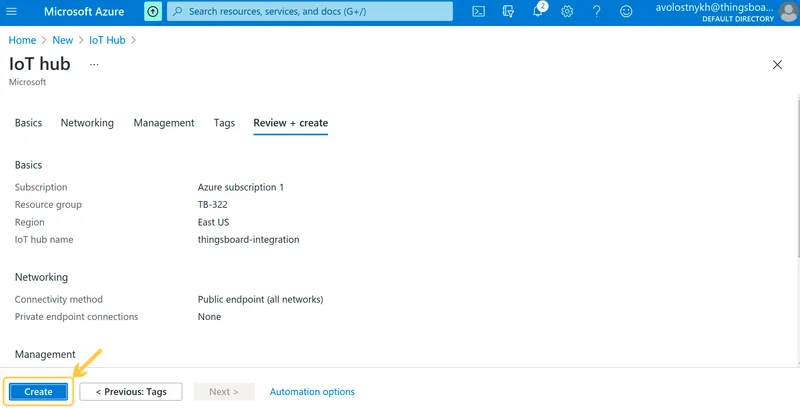Select the 'thingsboard-integration' hub name
This screenshot has height=408, width=800.
pyautogui.click(x=248, y=240)
